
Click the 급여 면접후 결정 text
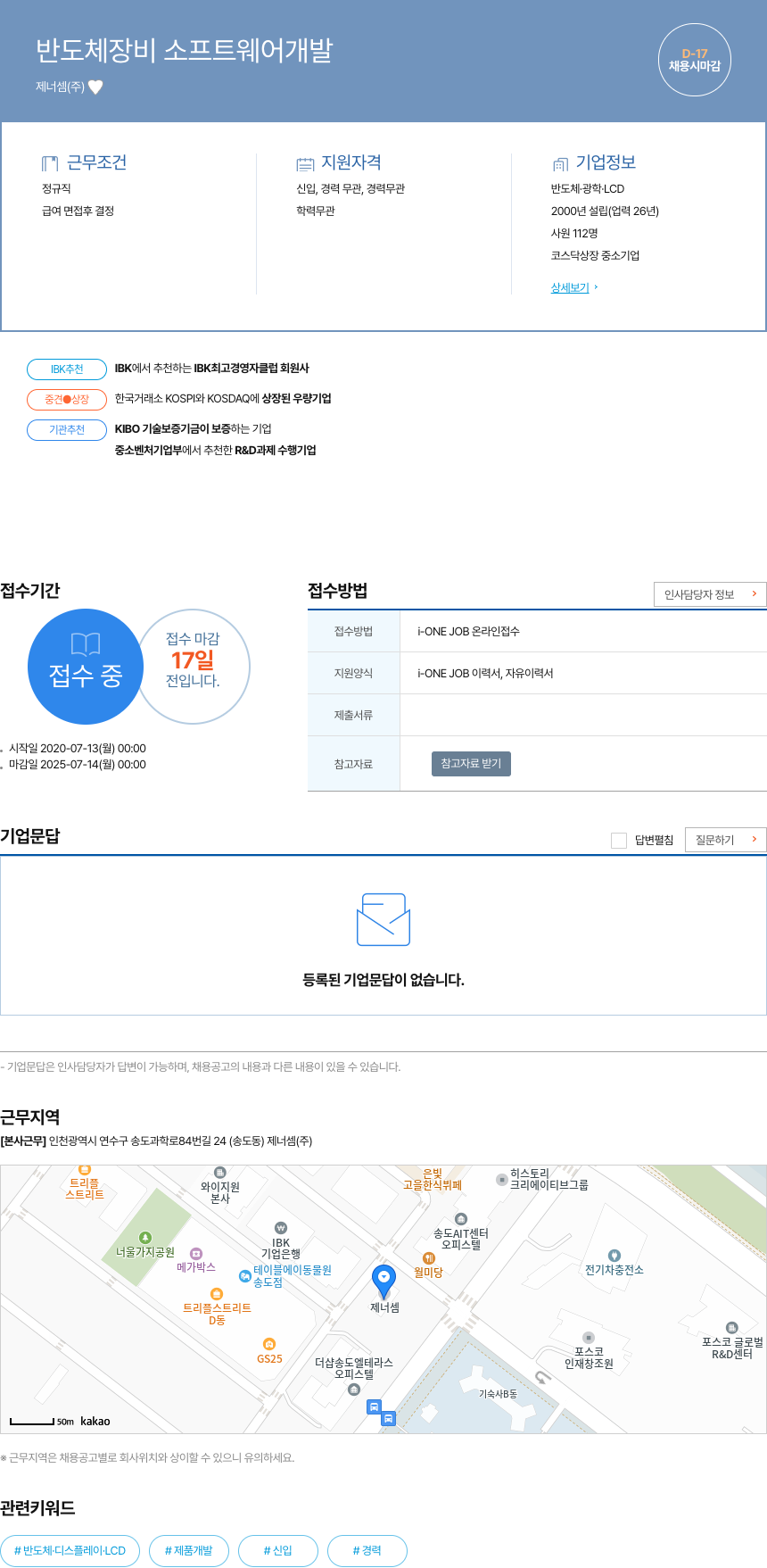point(78,211)
